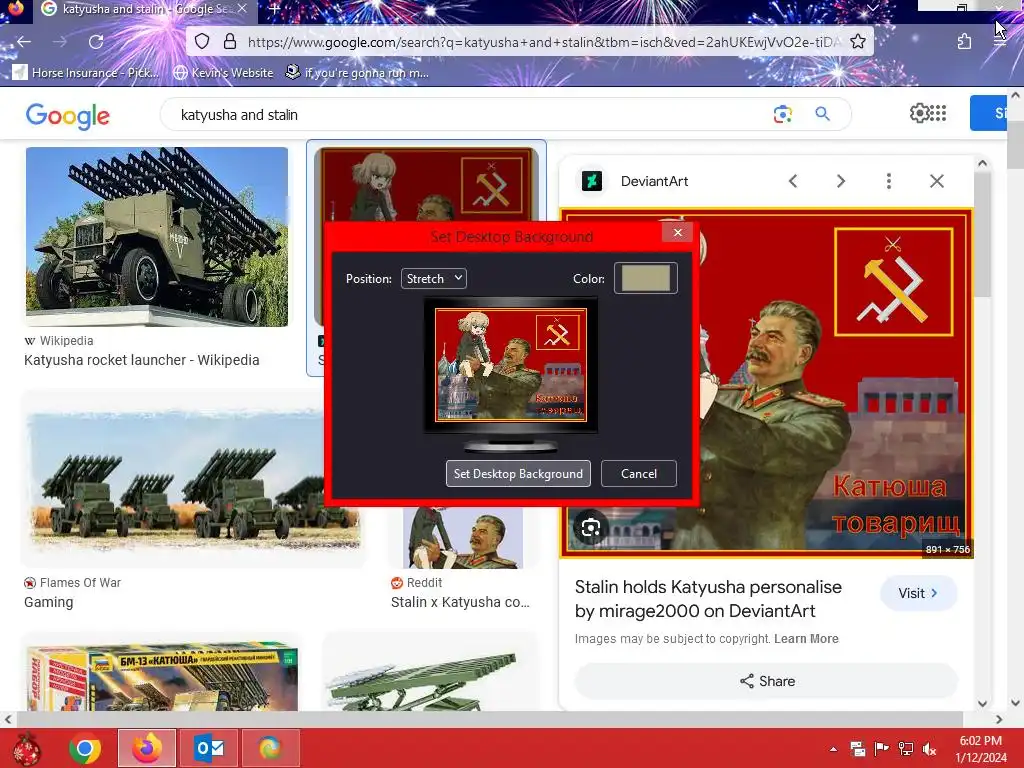Click the Firefox taskbar icon

[147, 748]
